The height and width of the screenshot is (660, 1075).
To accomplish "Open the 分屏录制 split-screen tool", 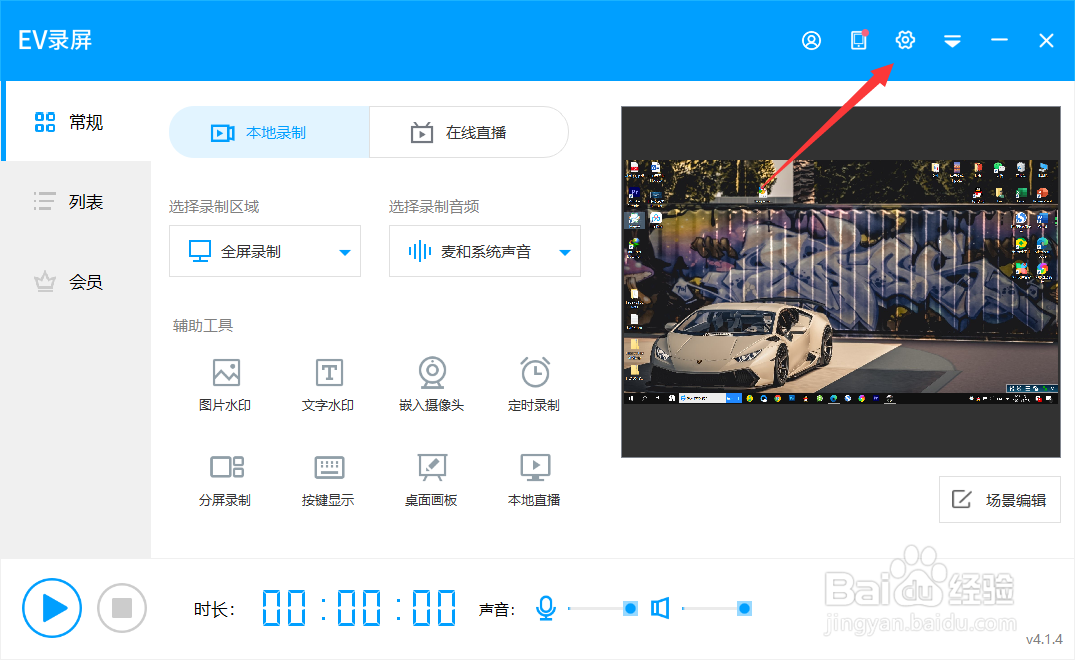I will [225, 480].
